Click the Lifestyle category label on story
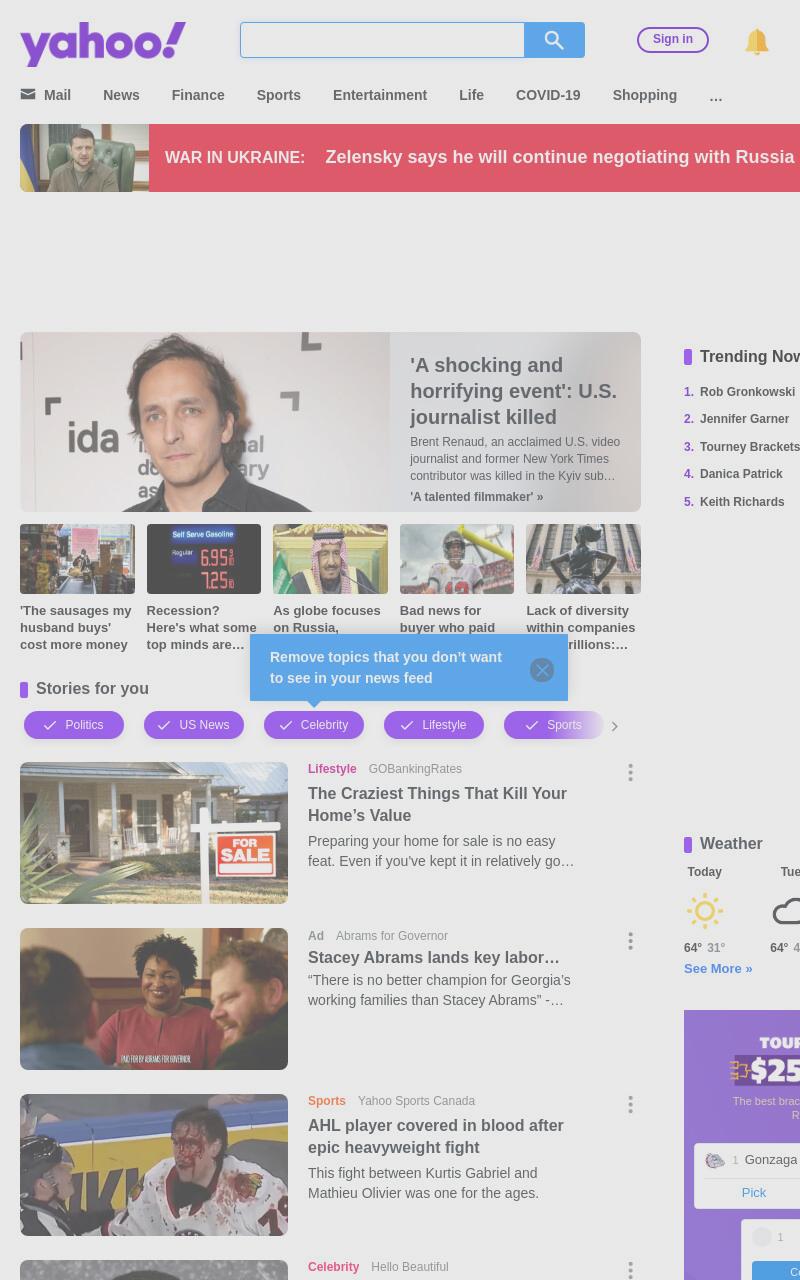The height and width of the screenshot is (1280, 800). (332, 769)
